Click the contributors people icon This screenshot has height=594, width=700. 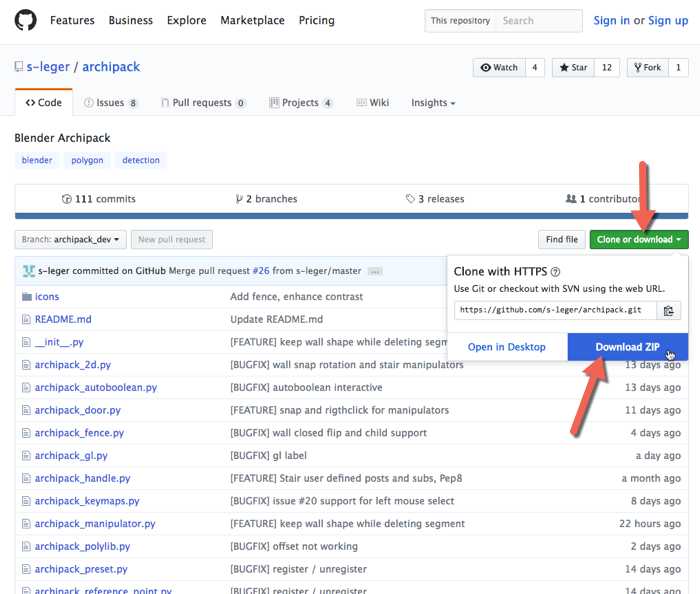tap(571, 199)
